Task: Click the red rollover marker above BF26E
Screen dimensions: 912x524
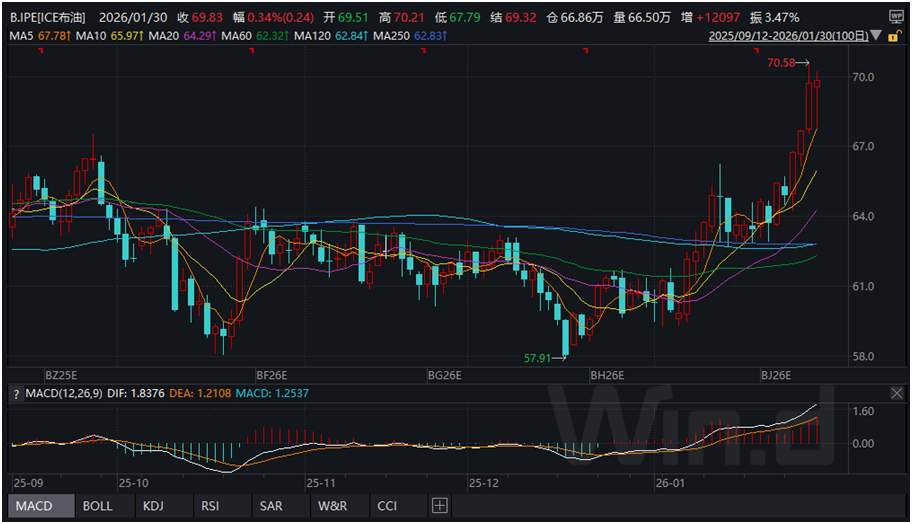Action: pos(252,52)
